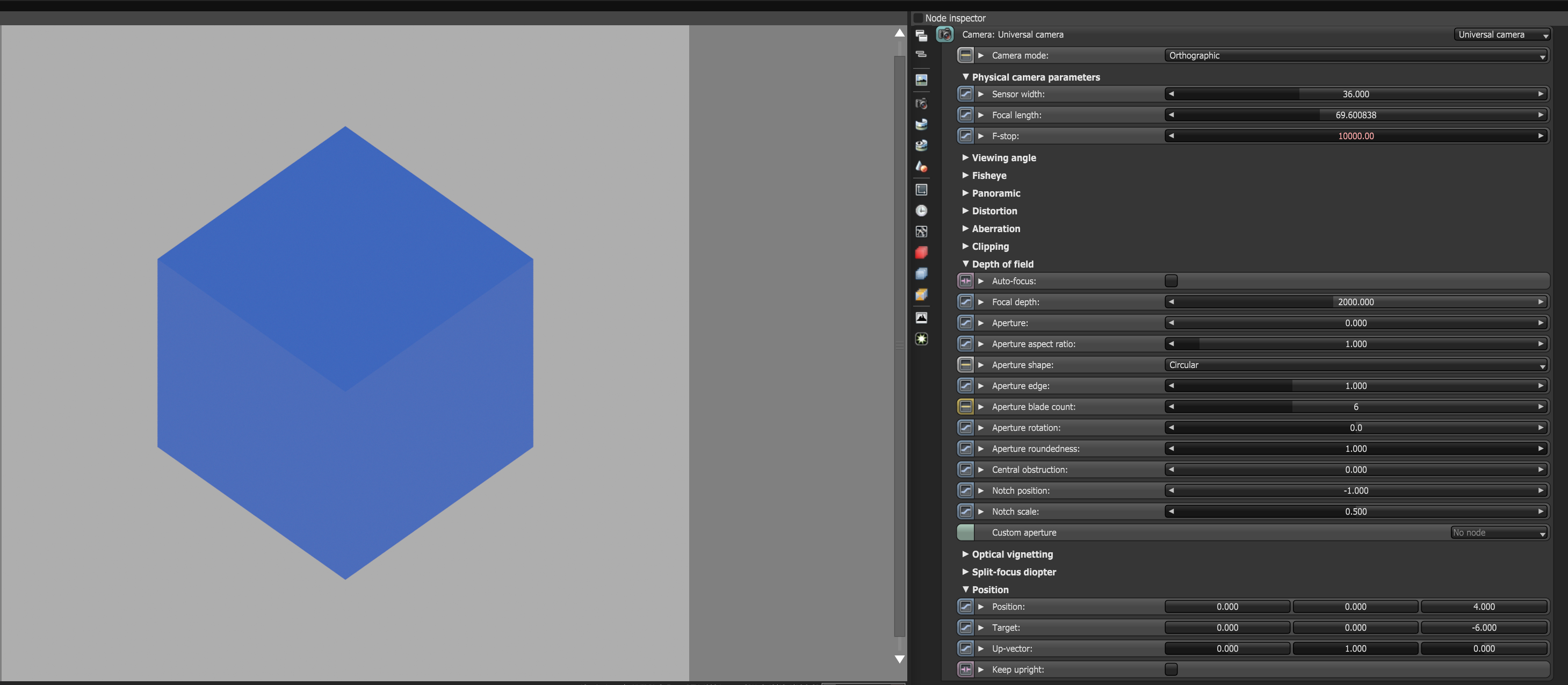The image size is (1568, 685).
Task: Open the environment node icon
Action: coord(922,124)
